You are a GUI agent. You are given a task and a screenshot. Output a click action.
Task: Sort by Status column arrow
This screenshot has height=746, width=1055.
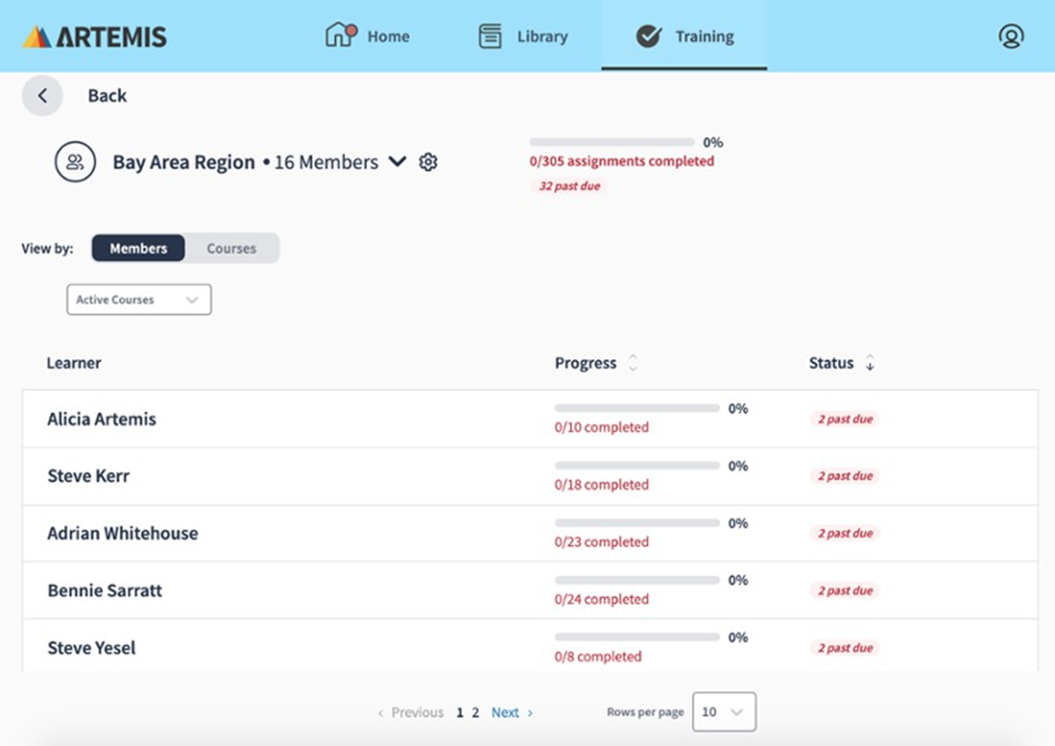[869, 364]
